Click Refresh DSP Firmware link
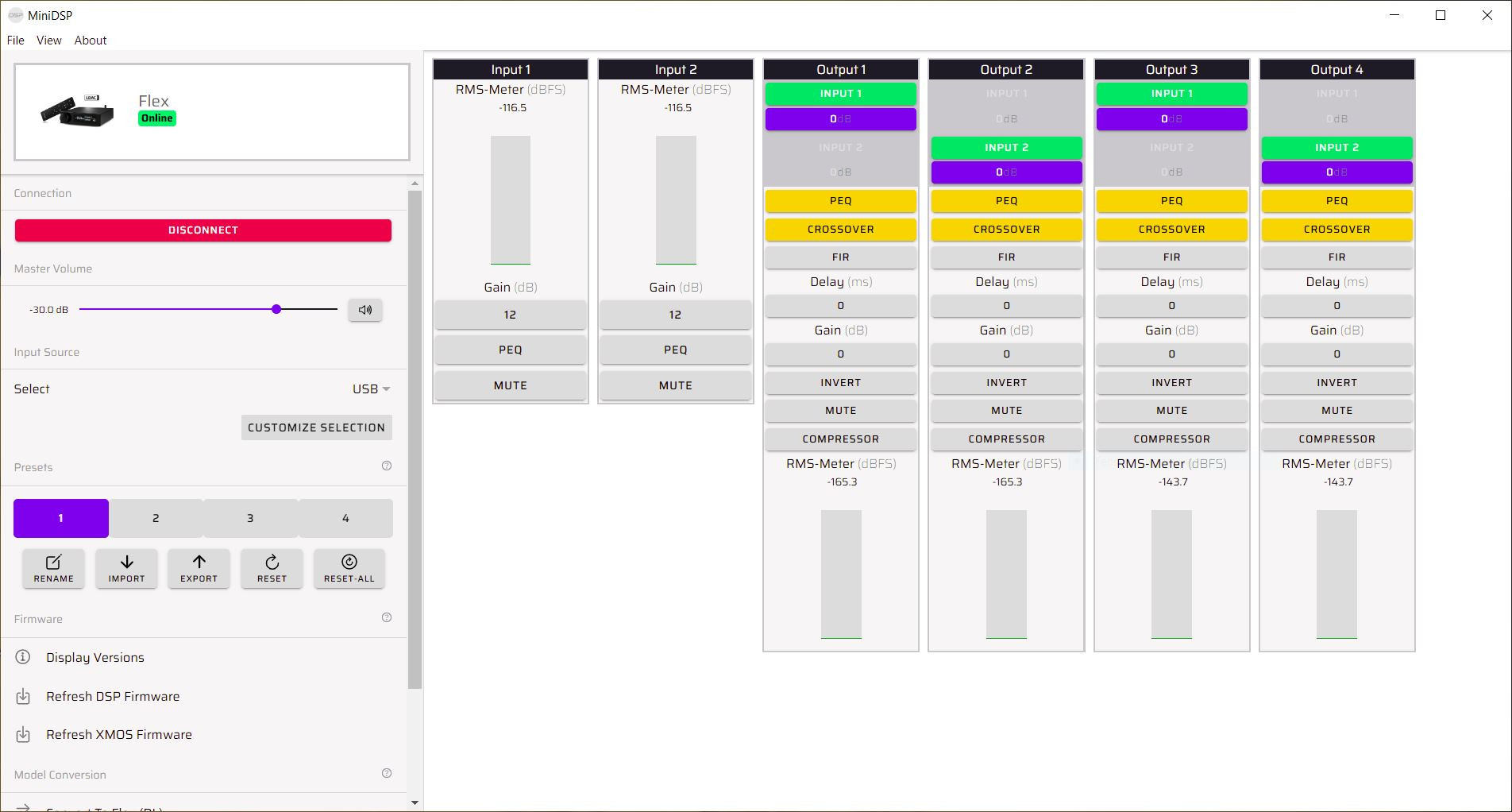Screen dimensions: 1512x812 pyautogui.click(x=113, y=697)
